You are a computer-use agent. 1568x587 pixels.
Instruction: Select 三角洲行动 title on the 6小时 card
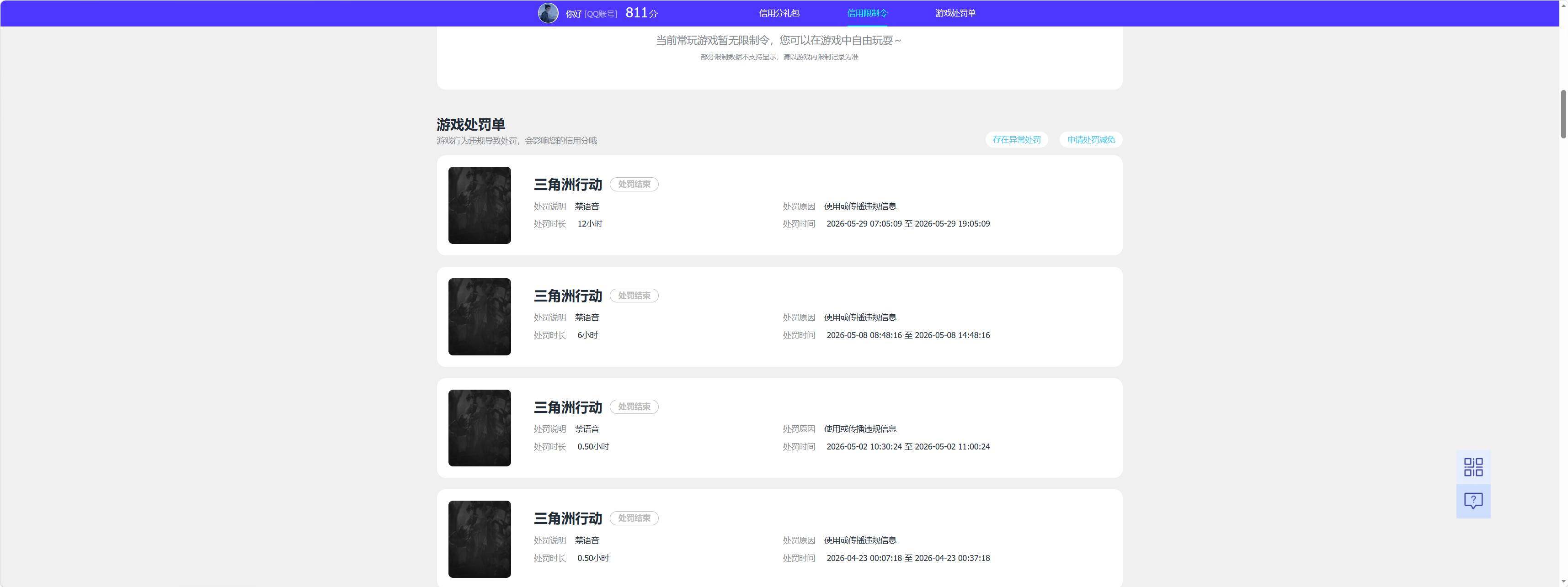point(568,296)
